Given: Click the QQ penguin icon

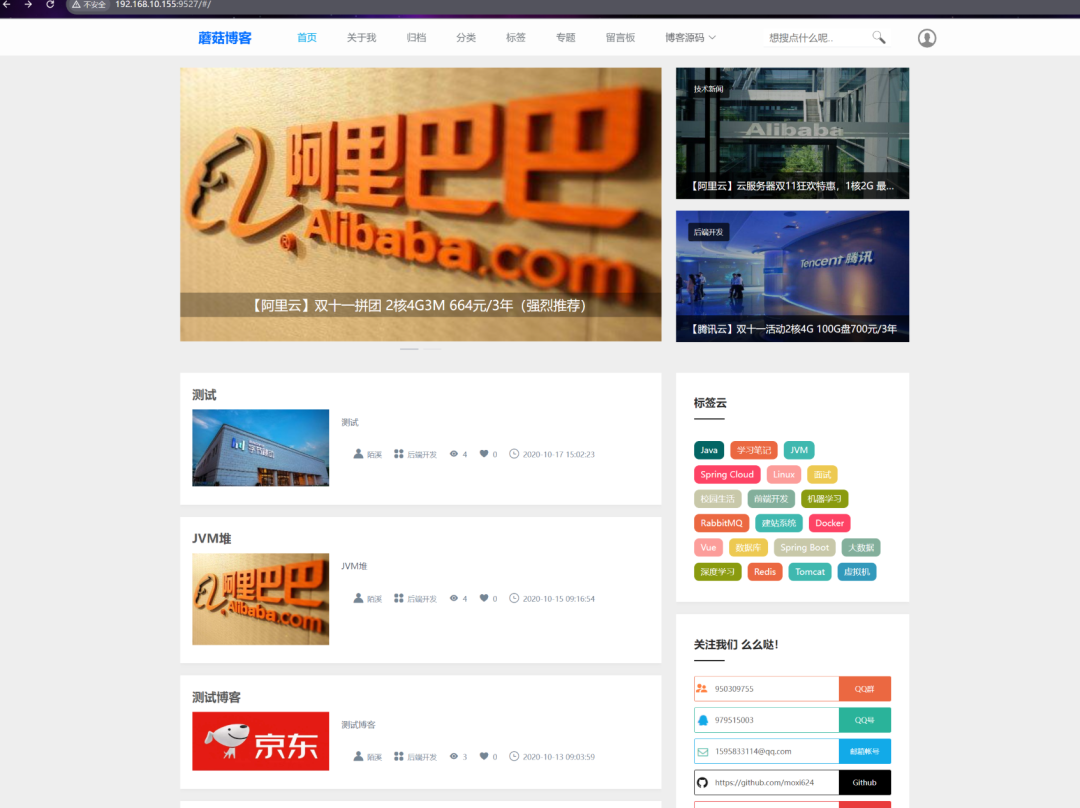Looking at the screenshot, I should coord(703,720).
